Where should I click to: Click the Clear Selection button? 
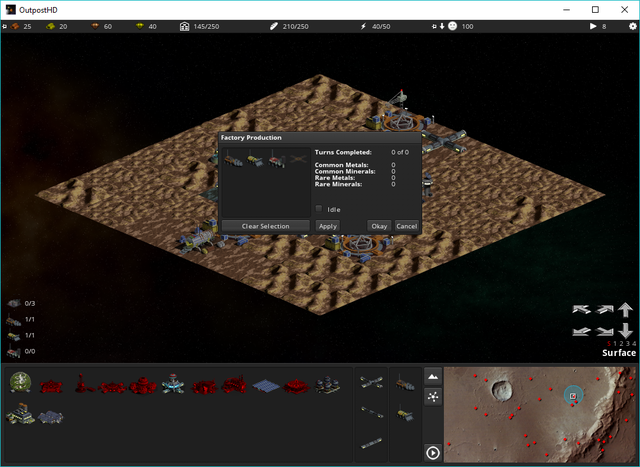(x=266, y=226)
